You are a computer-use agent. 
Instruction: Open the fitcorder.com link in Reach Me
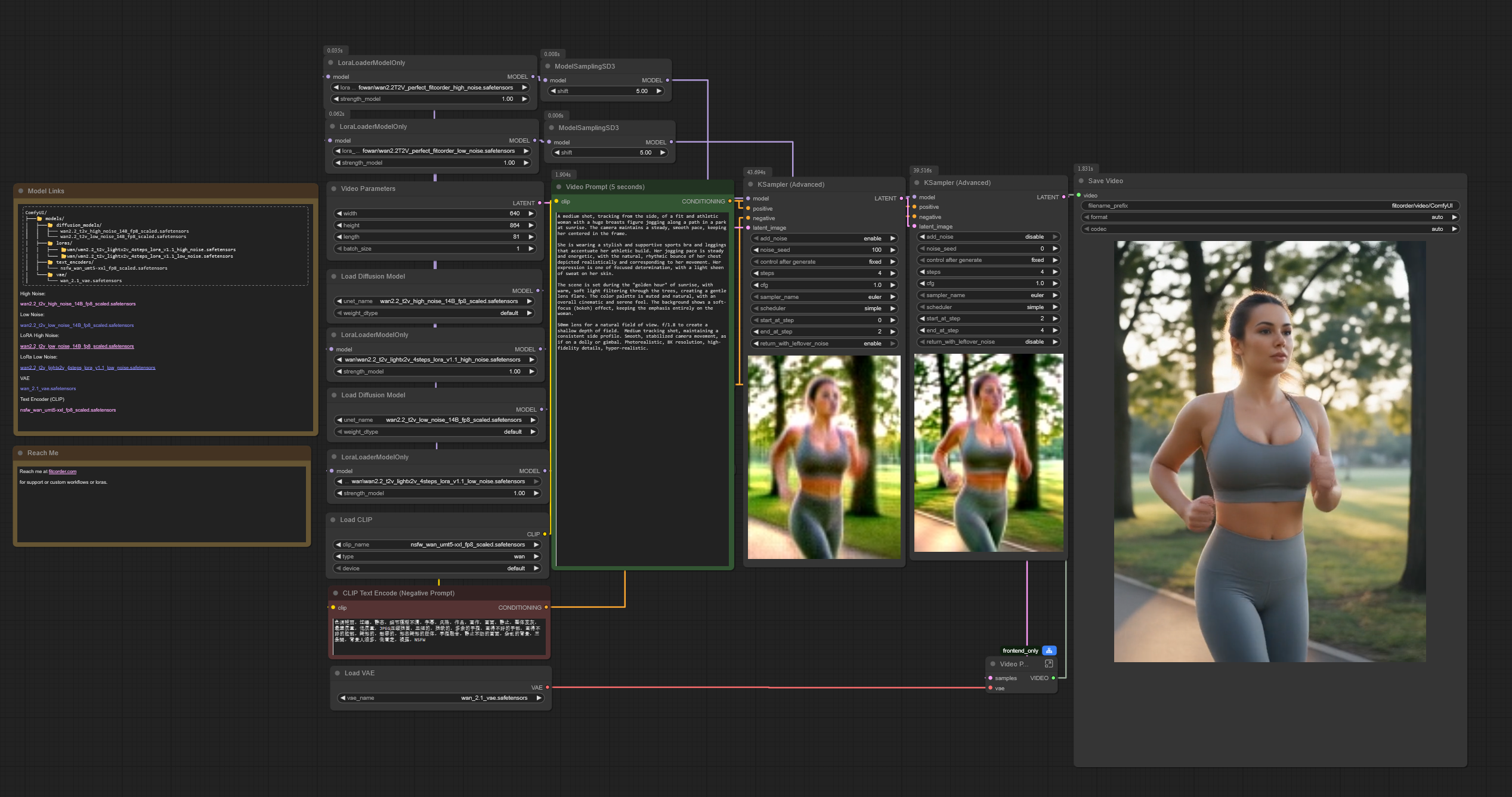(62, 472)
